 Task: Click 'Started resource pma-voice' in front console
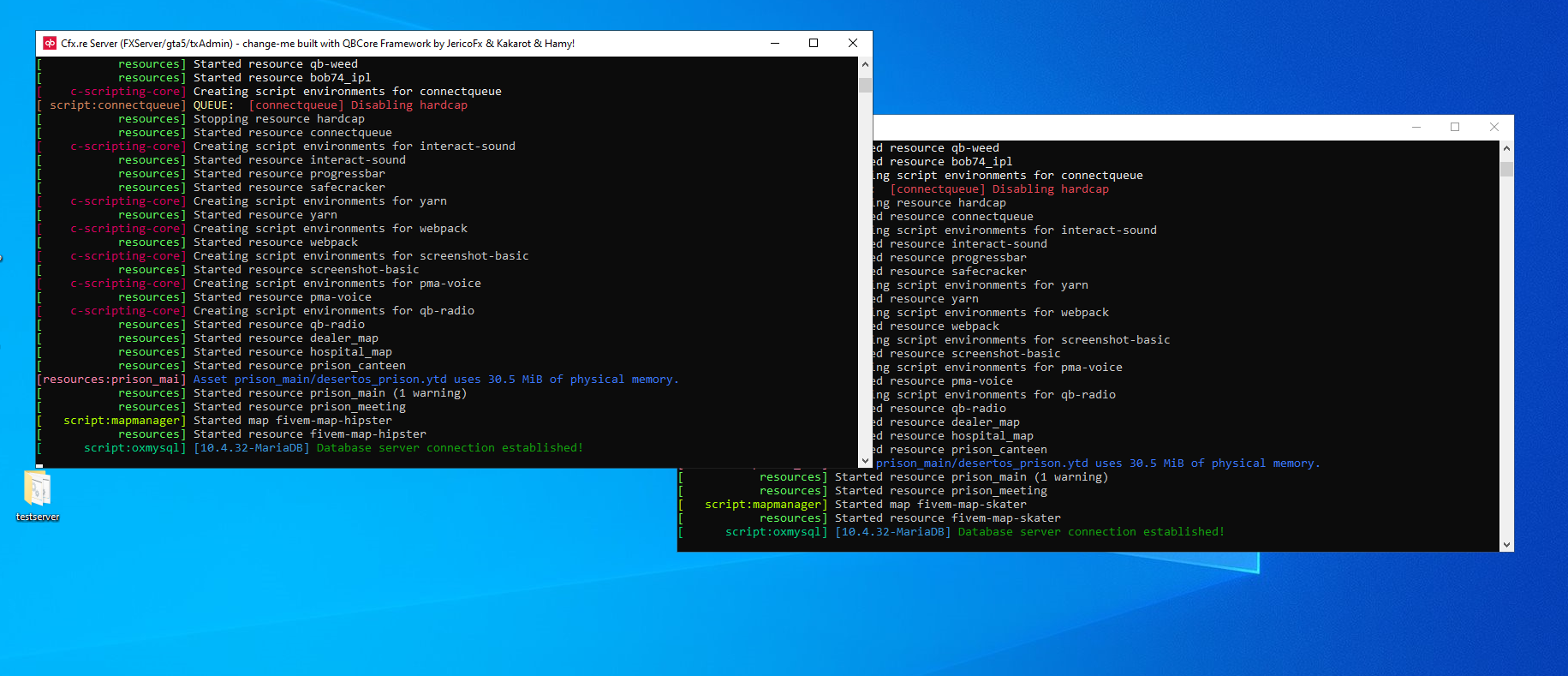pos(283,297)
